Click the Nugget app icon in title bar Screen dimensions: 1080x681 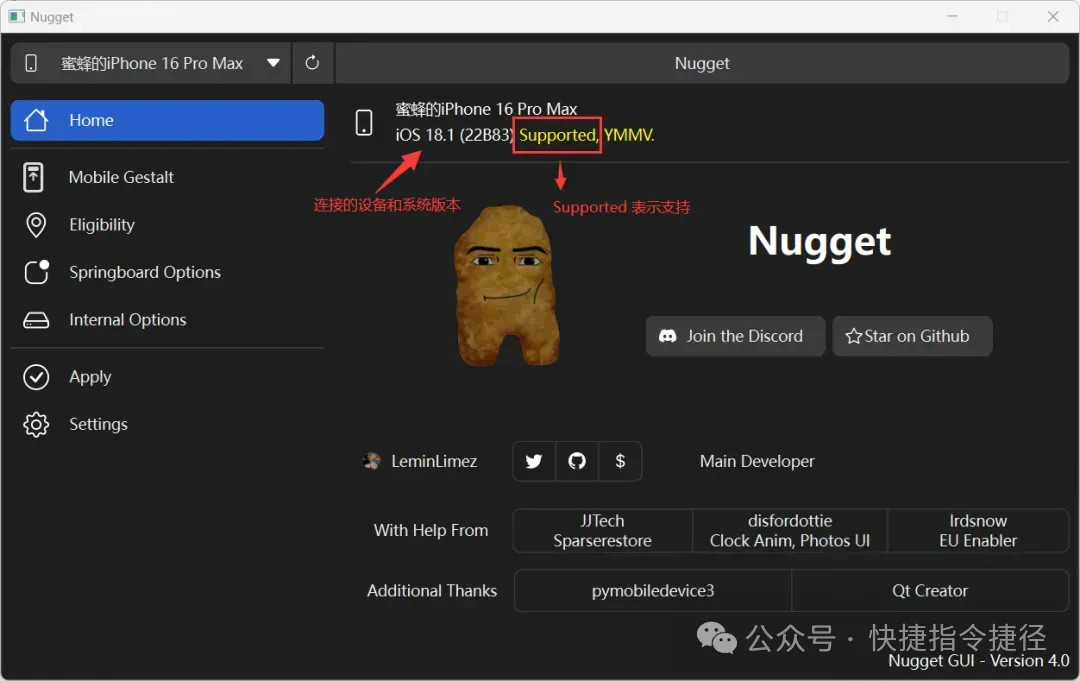[17, 17]
